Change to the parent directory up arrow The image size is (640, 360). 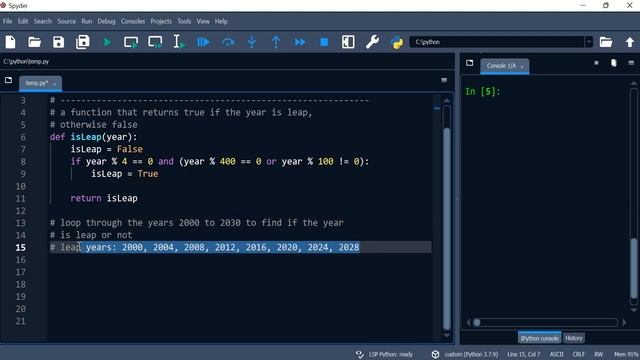pyautogui.click(x=630, y=42)
